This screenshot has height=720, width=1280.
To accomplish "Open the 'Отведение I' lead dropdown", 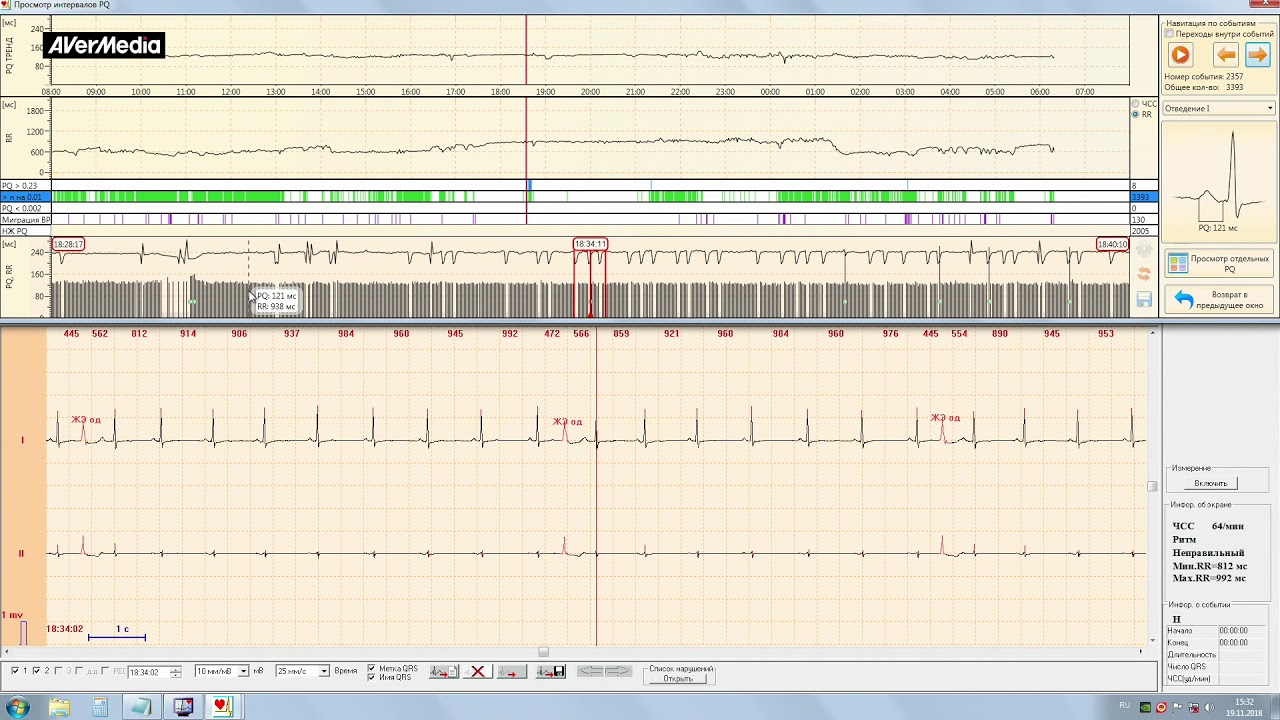I will (x=1219, y=108).
